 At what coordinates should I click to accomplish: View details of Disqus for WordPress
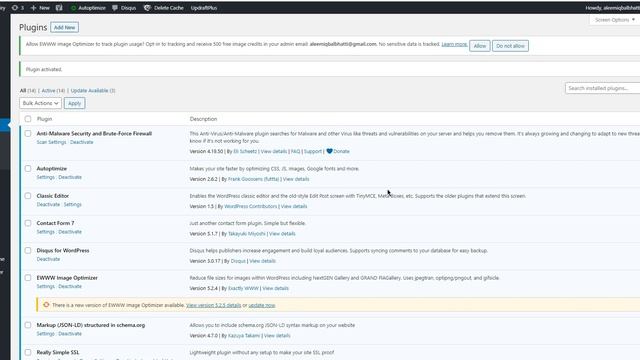coord(262,261)
